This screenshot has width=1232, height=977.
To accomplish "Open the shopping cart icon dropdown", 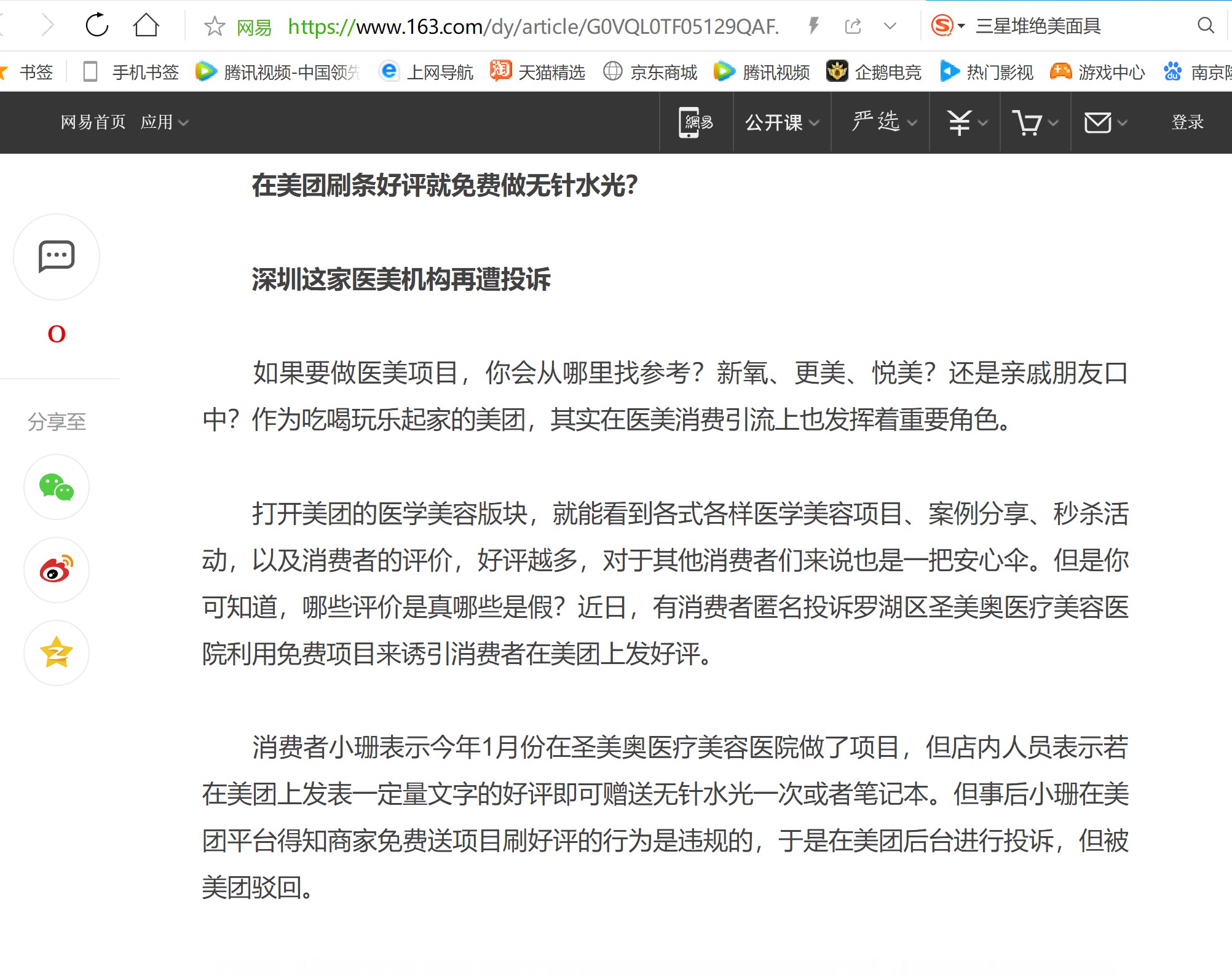I will pos(1035,122).
